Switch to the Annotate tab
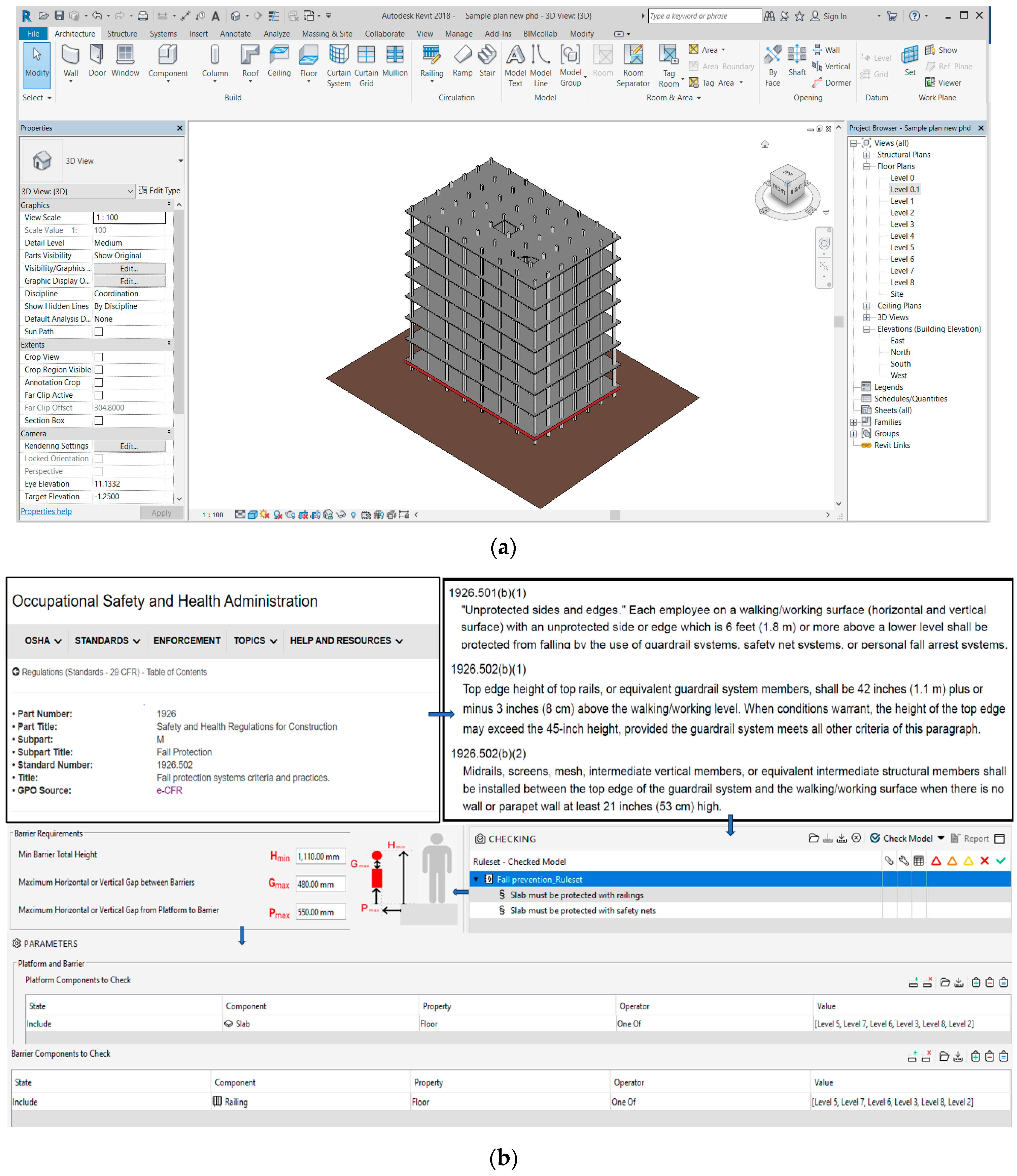Image resolution: width=1017 pixels, height=1176 pixels. (x=235, y=34)
